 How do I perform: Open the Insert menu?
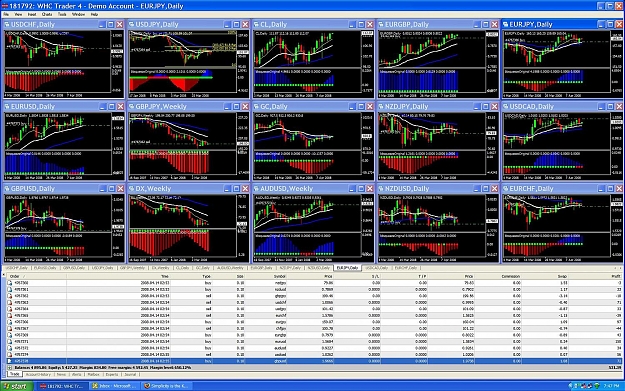32,14
